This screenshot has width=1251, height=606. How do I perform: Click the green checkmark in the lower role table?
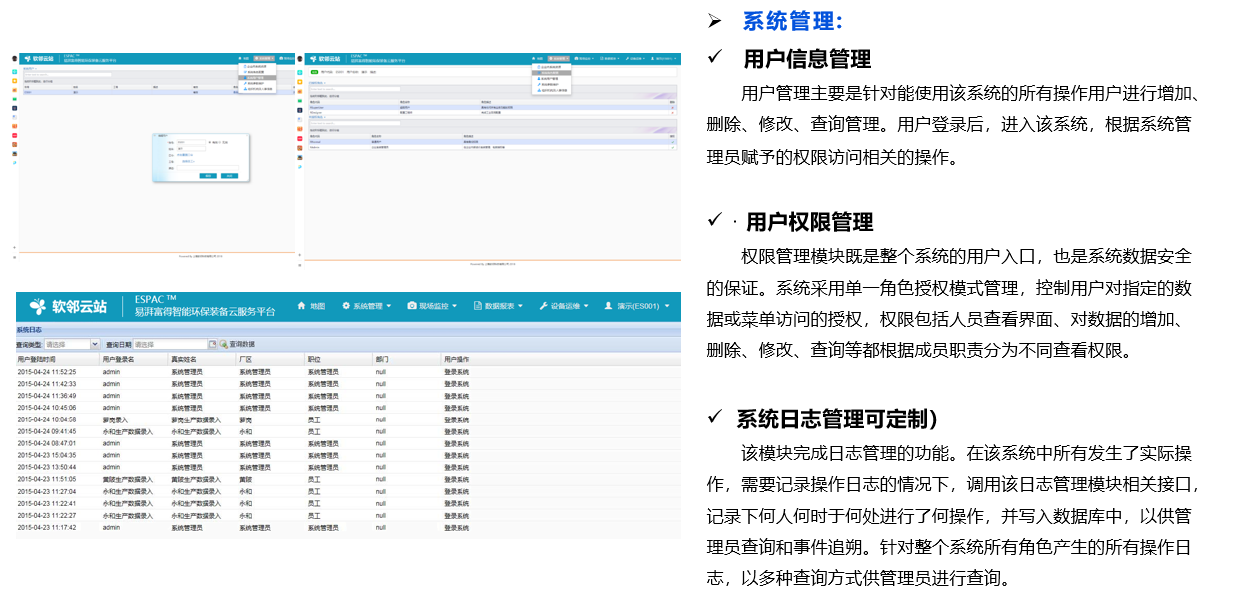[673, 141]
